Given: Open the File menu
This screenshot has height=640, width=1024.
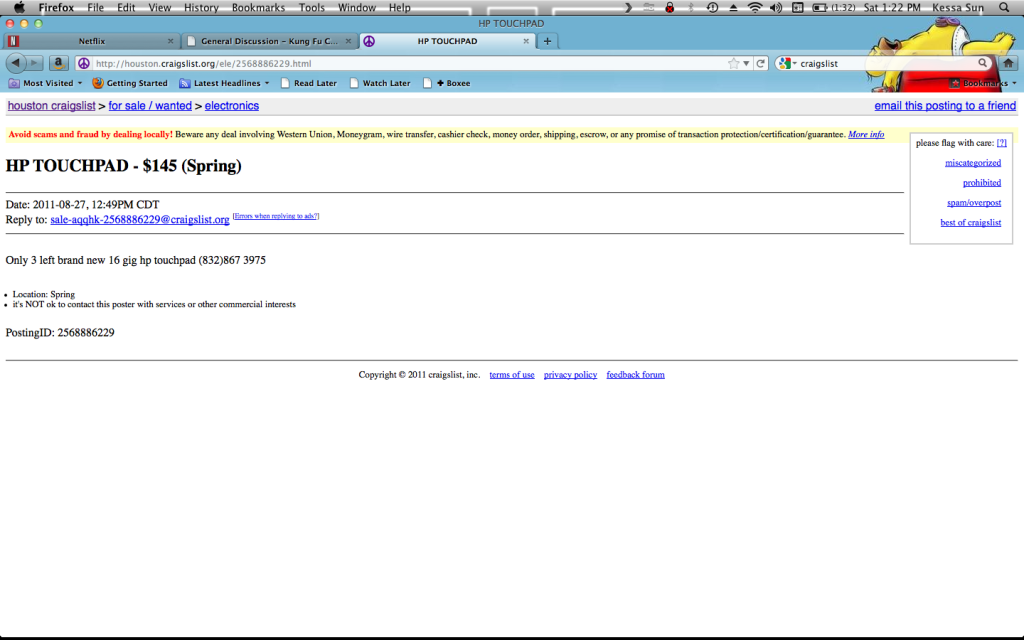Looking at the screenshot, I should tap(95, 7).
